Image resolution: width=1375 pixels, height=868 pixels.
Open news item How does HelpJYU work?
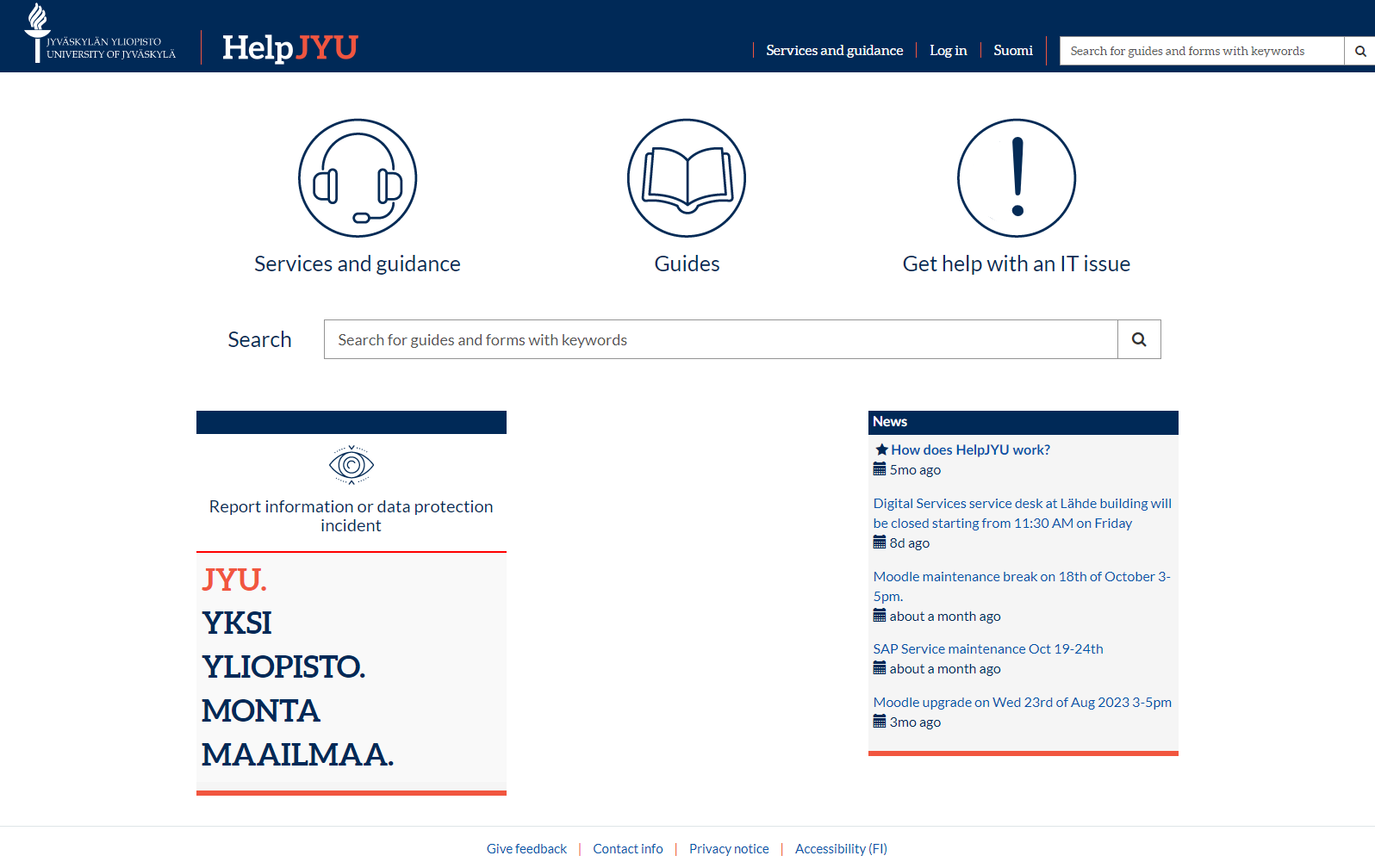point(970,449)
